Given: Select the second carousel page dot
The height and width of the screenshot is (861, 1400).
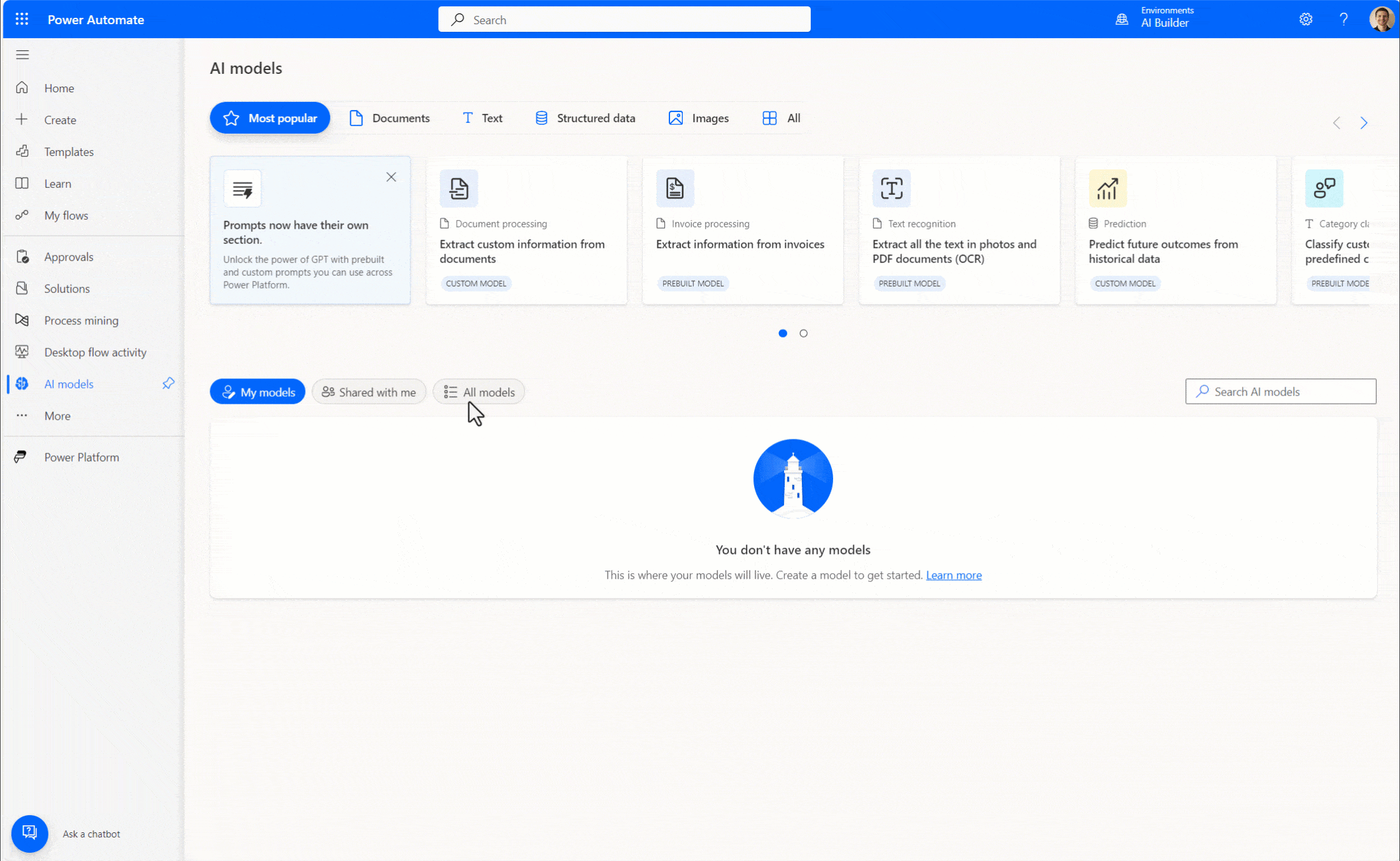Looking at the screenshot, I should click(x=803, y=333).
